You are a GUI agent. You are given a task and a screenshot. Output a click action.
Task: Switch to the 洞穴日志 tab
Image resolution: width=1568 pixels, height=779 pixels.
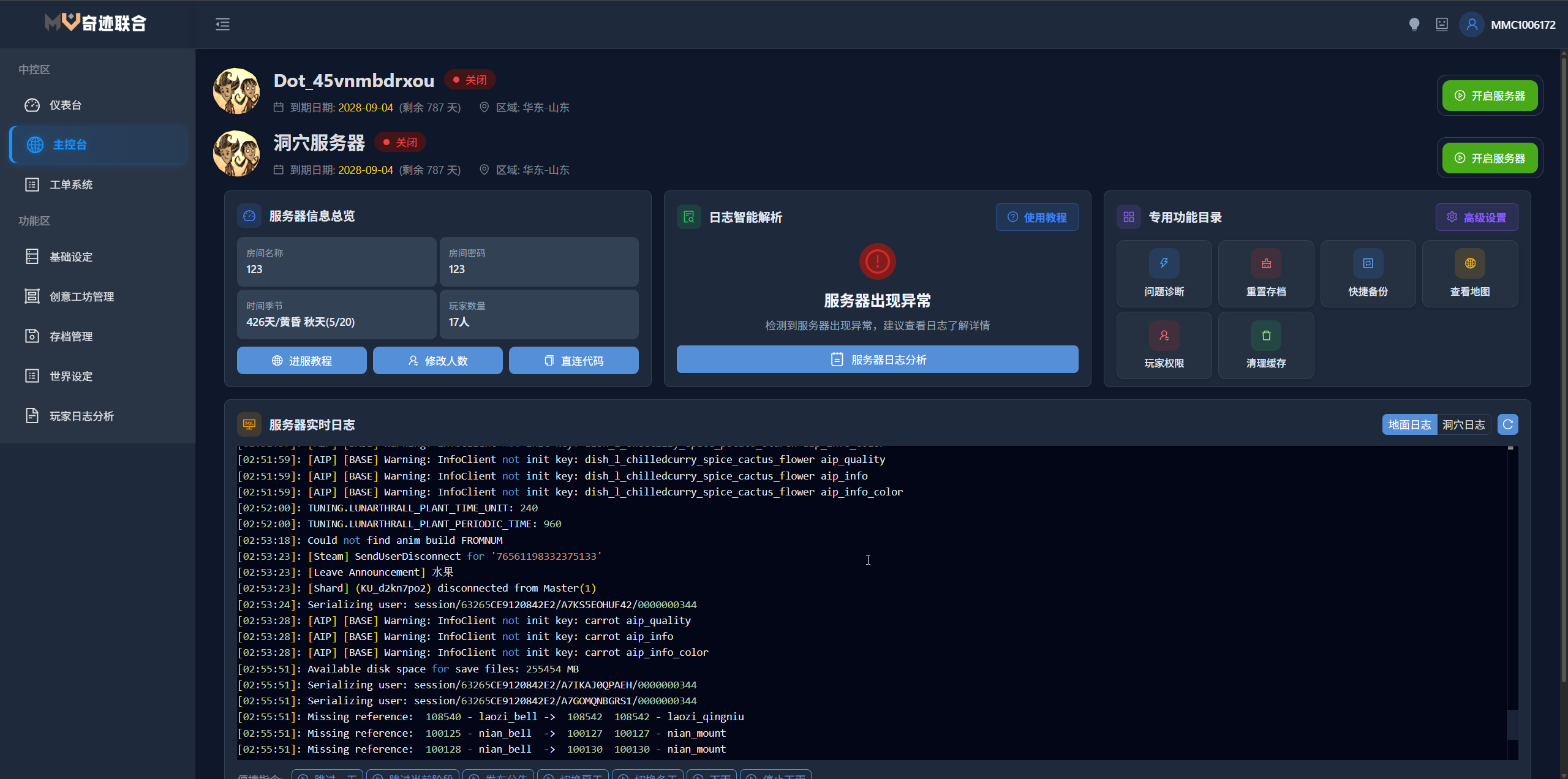pos(1464,424)
